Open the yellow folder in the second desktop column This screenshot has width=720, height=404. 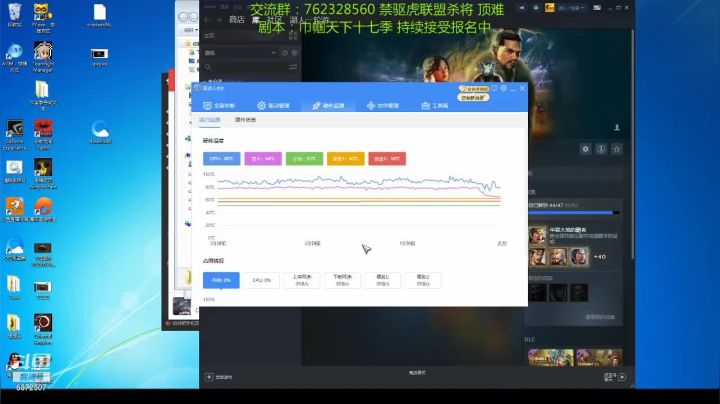pyautogui.click(x=42, y=95)
